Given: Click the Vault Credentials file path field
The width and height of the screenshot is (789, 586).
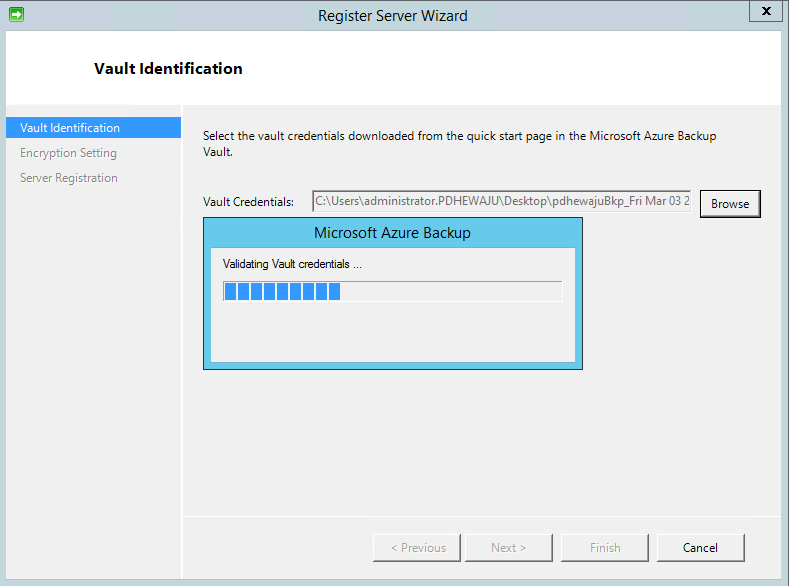Looking at the screenshot, I should 501,202.
